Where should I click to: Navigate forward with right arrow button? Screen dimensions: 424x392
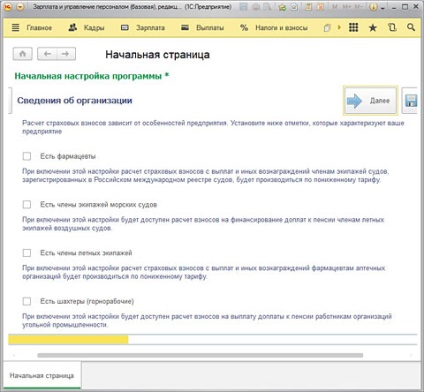(x=66, y=54)
